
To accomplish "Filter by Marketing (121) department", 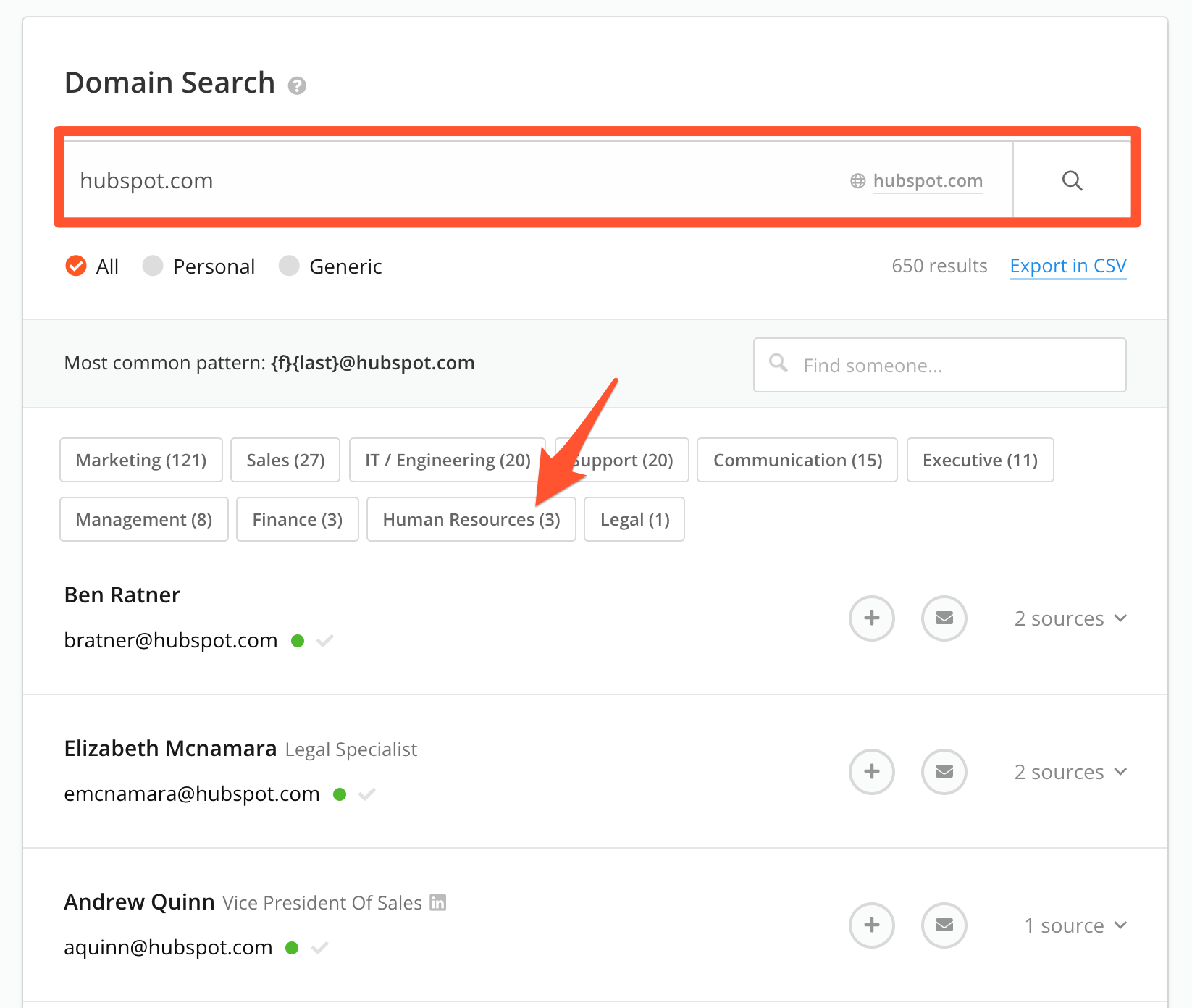I will point(141,460).
